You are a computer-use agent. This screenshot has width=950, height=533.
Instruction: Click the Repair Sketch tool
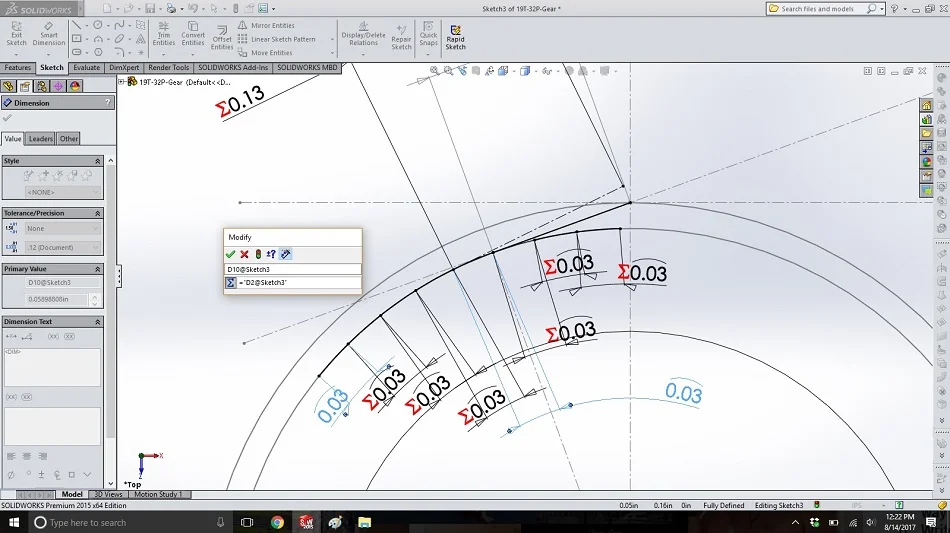(401, 36)
